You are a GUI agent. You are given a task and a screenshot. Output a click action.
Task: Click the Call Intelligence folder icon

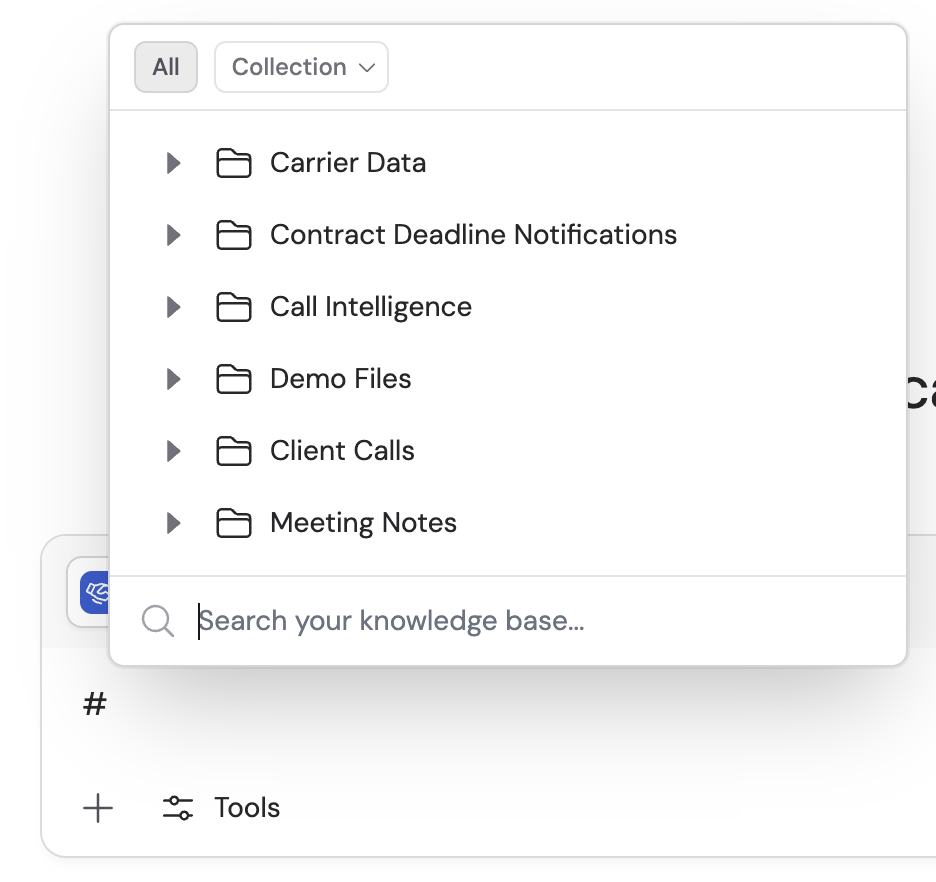(234, 307)
